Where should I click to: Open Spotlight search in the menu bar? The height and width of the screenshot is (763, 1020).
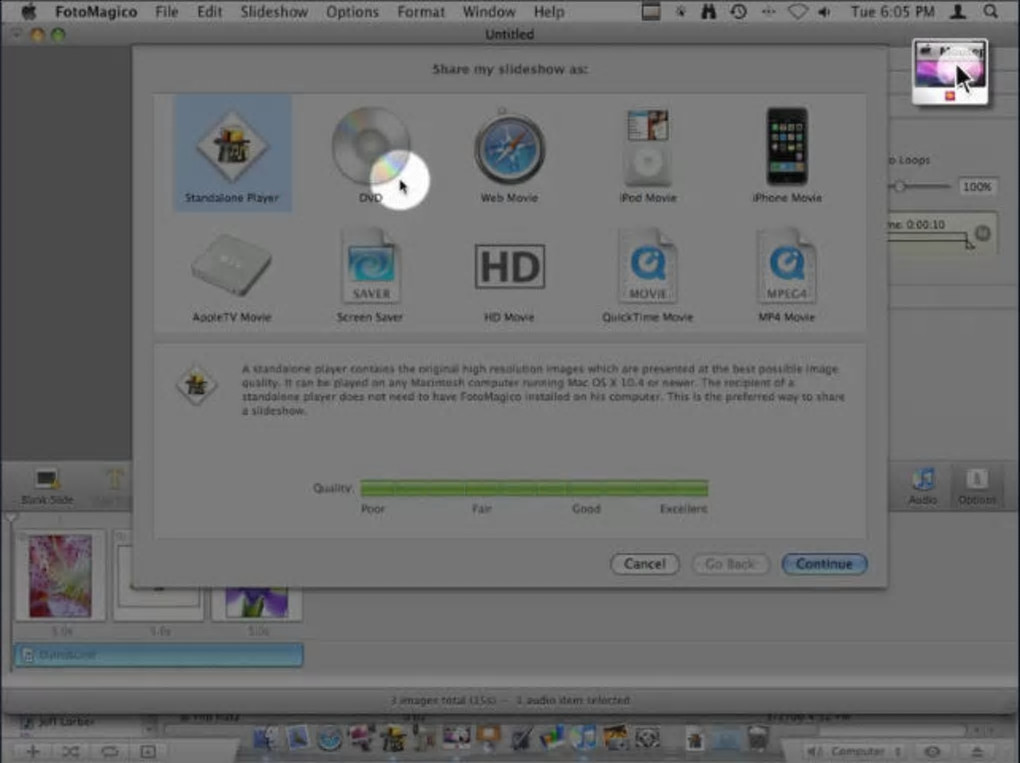[990, 12]
